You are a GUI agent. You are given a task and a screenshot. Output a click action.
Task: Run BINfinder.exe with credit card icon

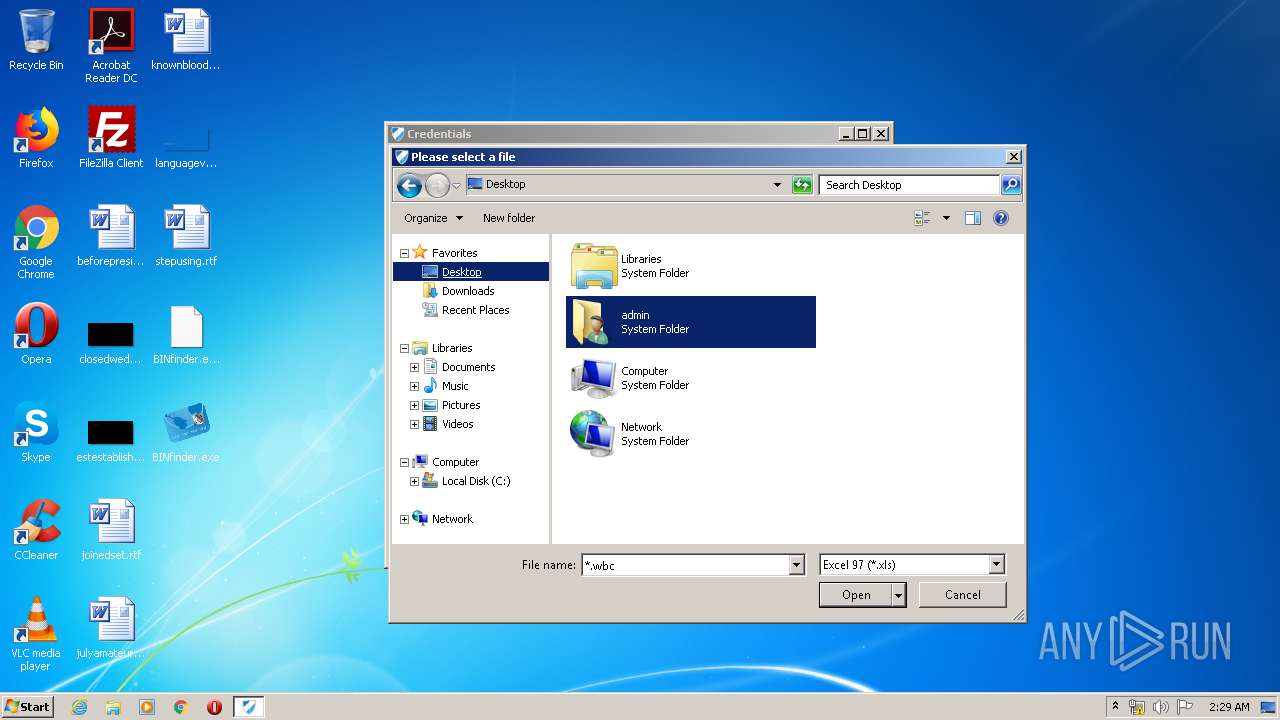tap(186, 432)
